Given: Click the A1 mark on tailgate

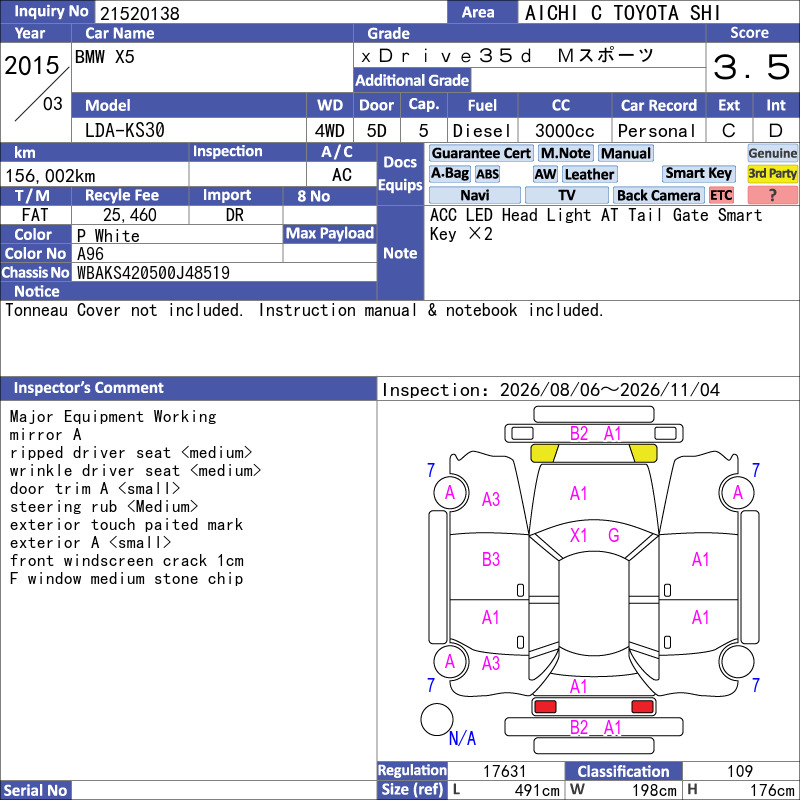Looking at the screenshot, I should tap(578, 686).
